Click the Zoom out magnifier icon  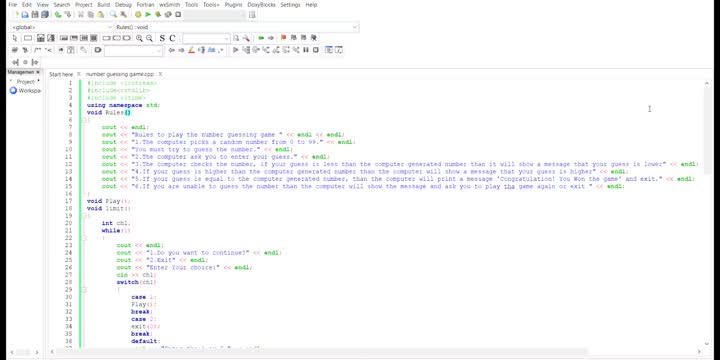coord(149,38)
